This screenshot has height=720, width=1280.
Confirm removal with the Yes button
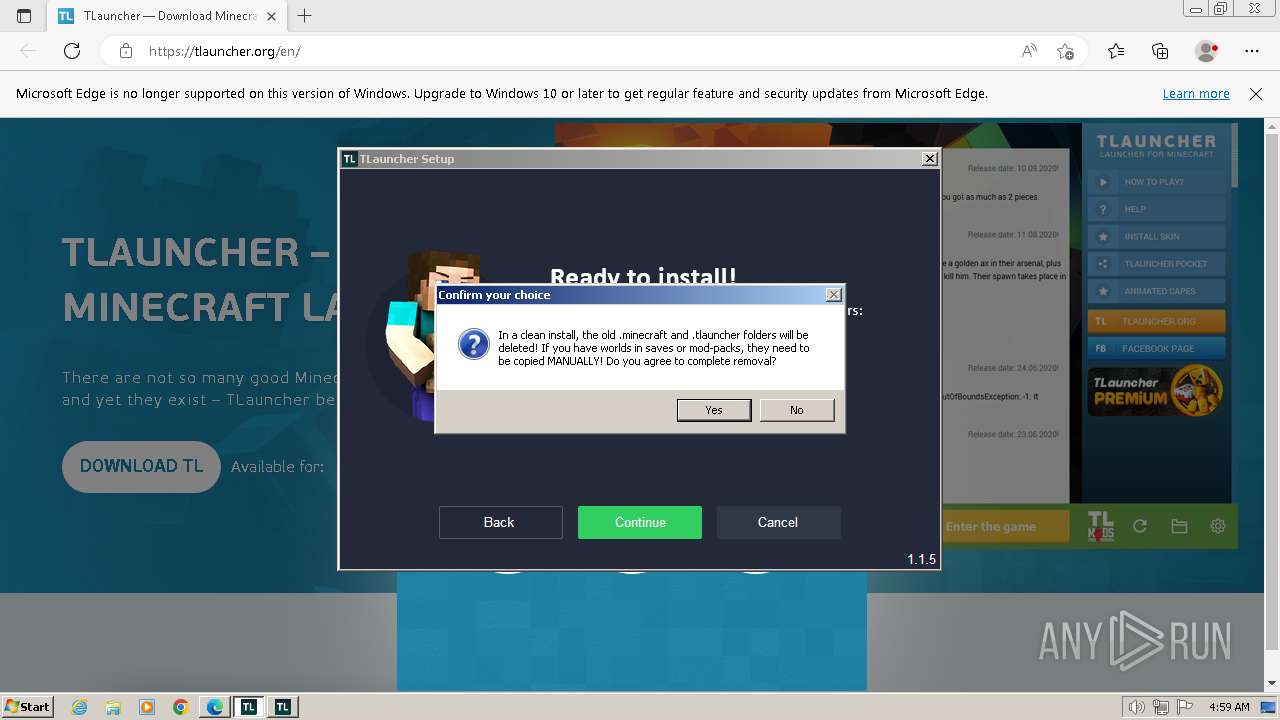pyautogui.click(x=713, y=410)
